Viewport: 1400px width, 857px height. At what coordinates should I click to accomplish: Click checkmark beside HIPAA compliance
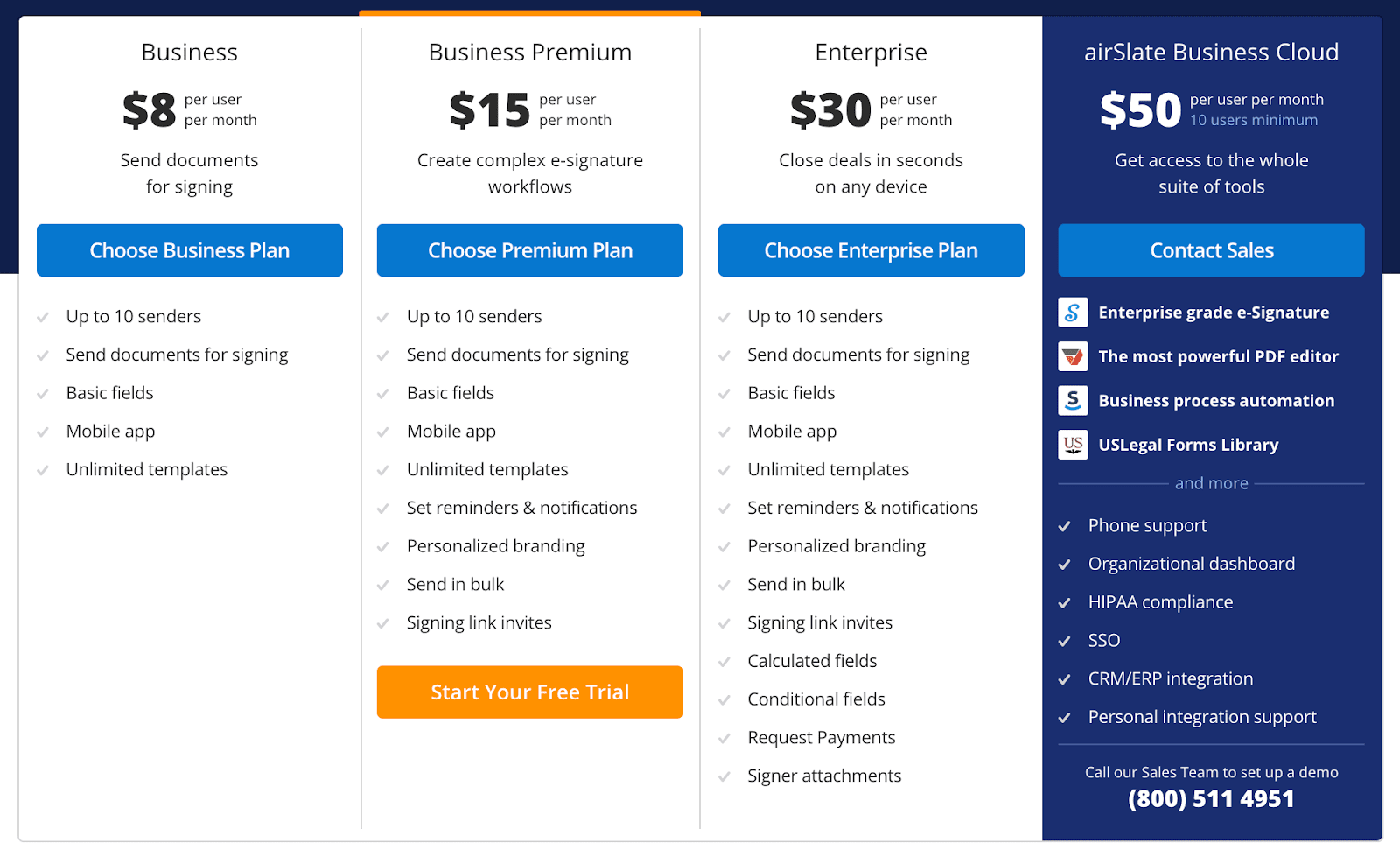click(x=1065, y=603)
